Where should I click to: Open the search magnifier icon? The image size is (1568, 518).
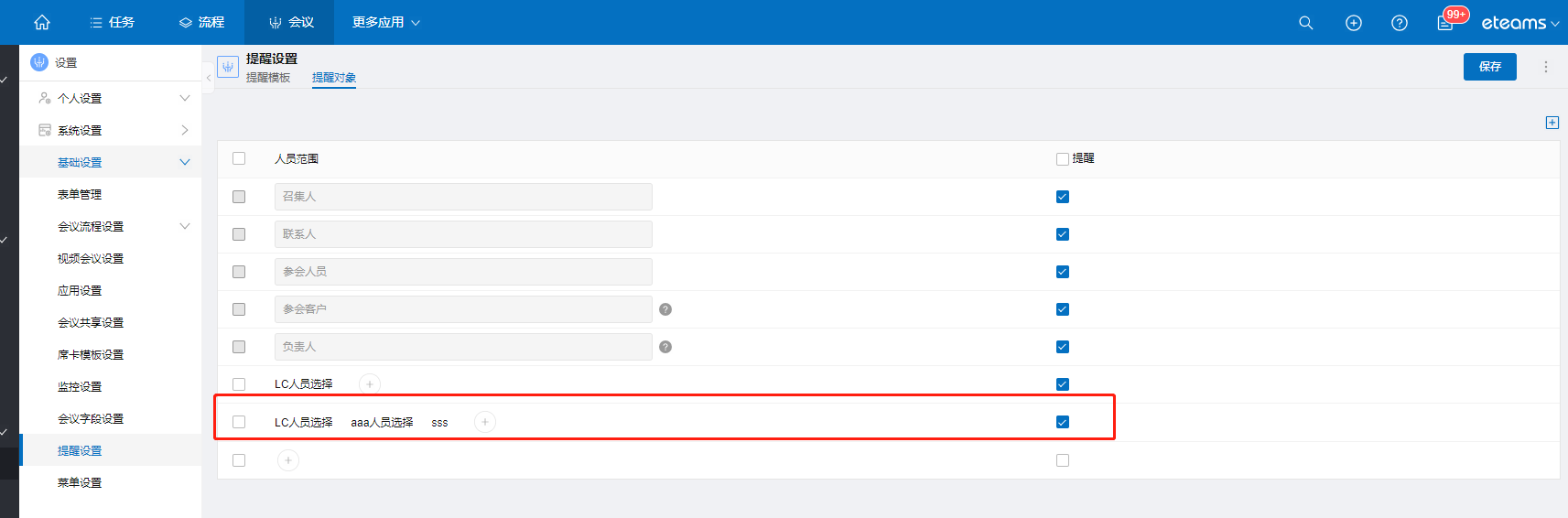point(1306,23)
